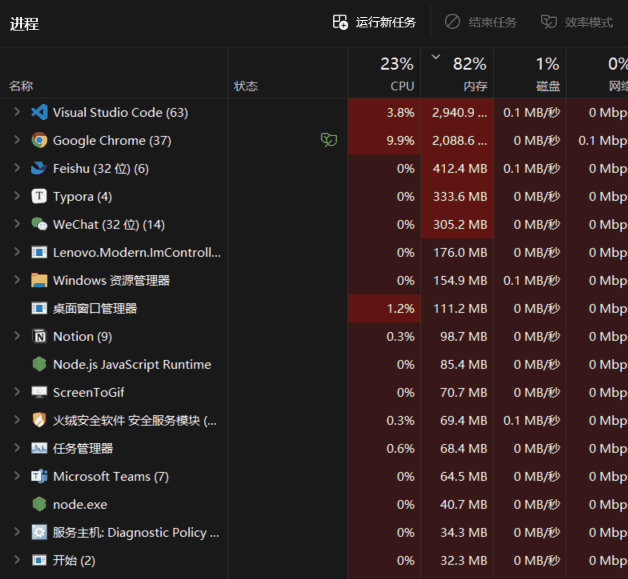Sort by the 磁盘 column header
The width and height of the screenshot is (628, 579).
point(530,73)
